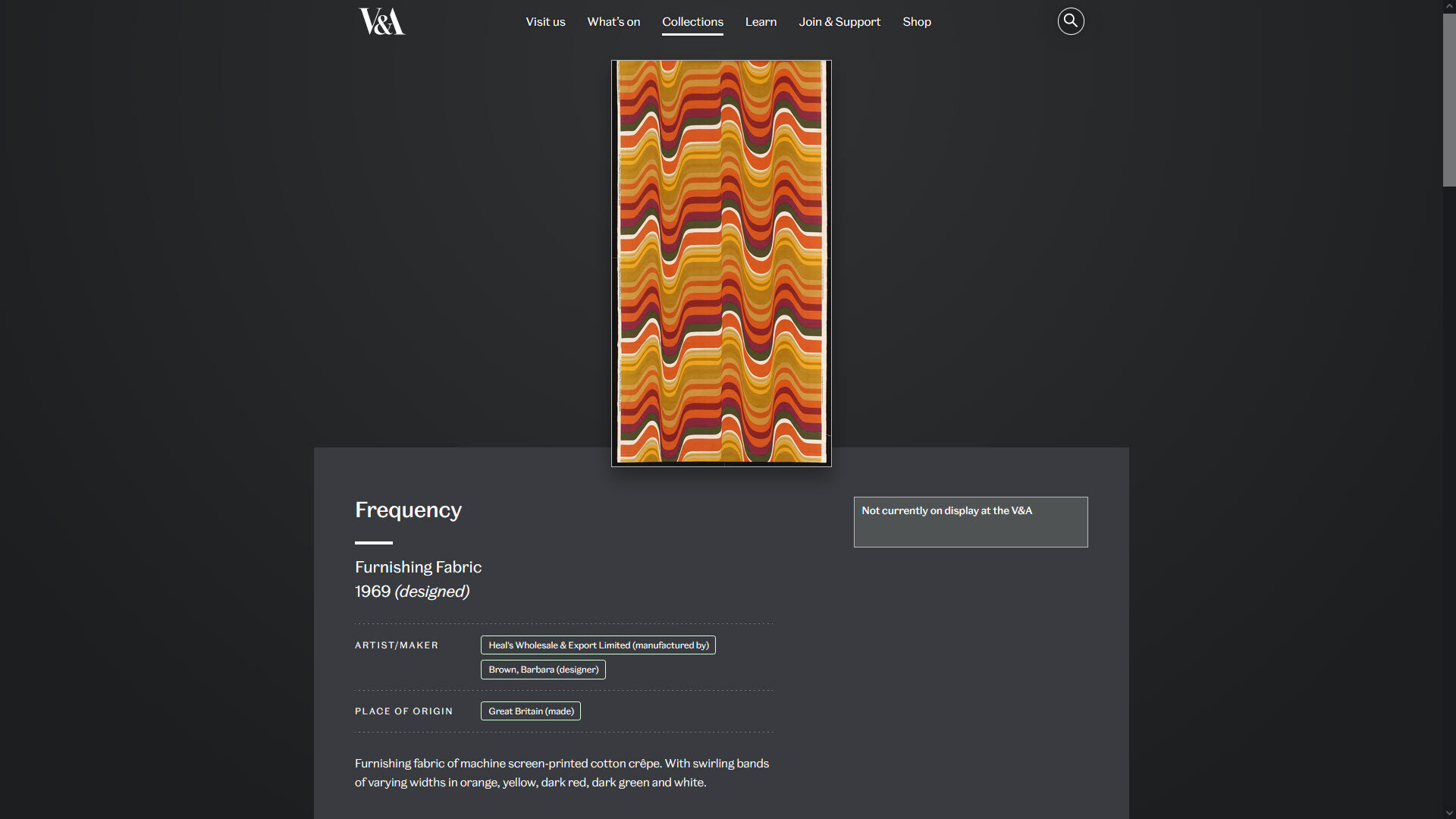Image resolution: width=1456 pixels, height=819 pixels.
Task: Click the Furnishing Fabric subtitle
Action: coord(418,566)
